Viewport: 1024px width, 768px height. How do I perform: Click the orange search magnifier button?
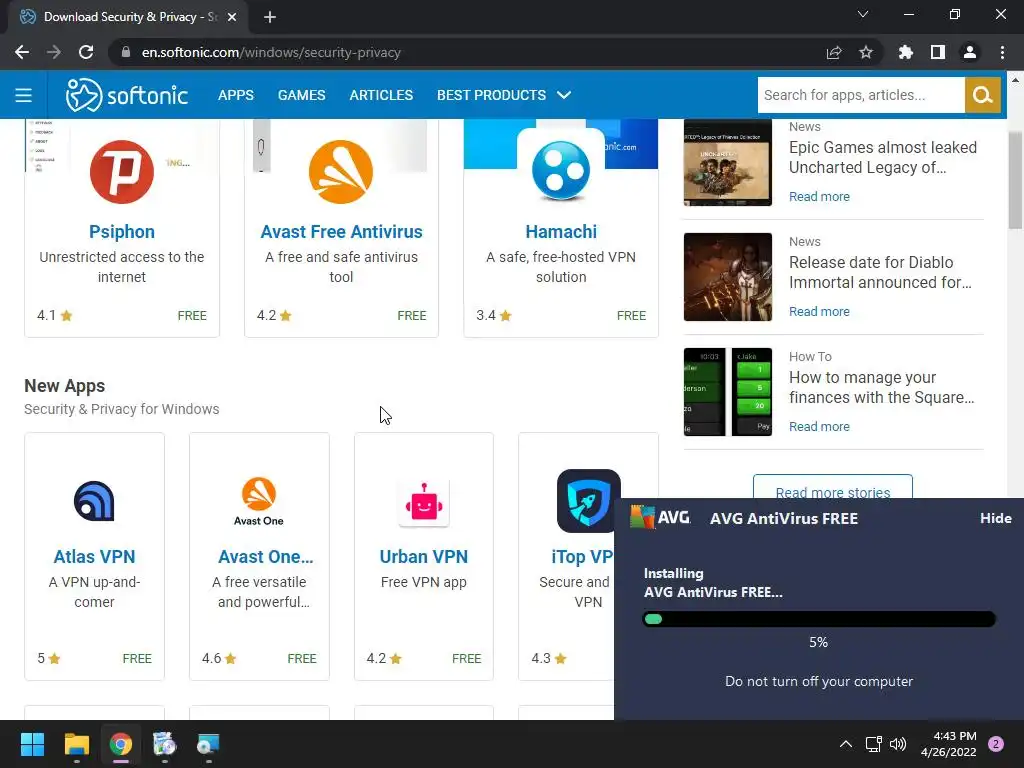click(x=982, y=95)
